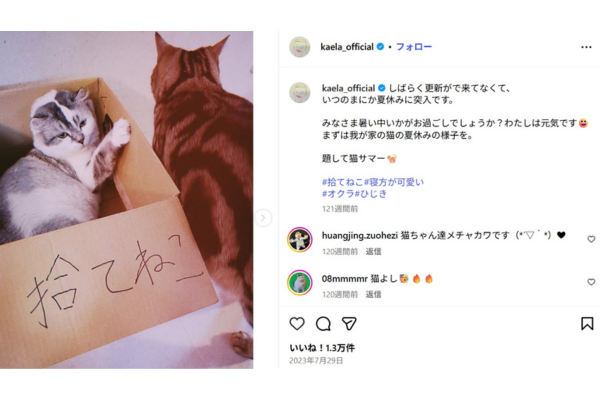The image size is (600, 400).
Task: View 08mmmmr's profile avatar
Action: tap(300, 282)
